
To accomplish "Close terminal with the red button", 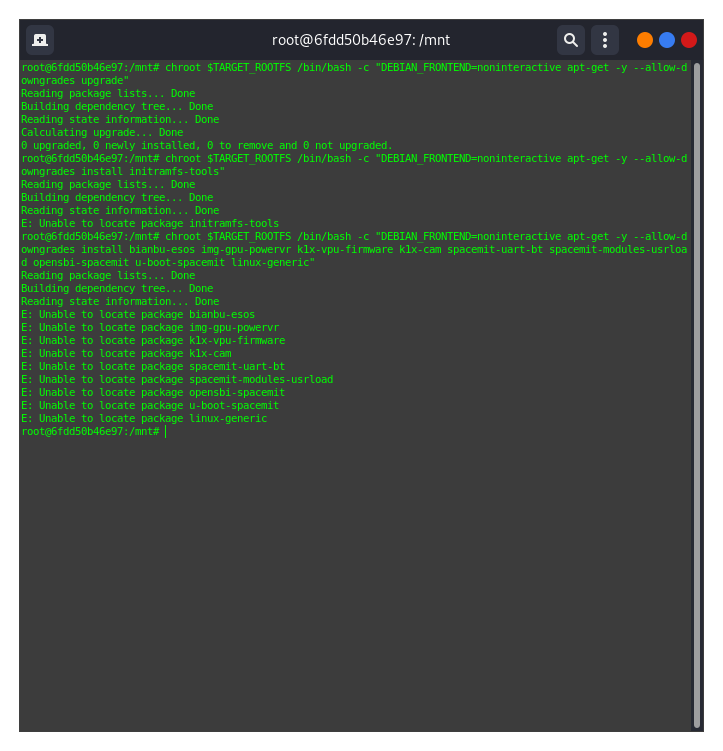I will pos(689,40).
